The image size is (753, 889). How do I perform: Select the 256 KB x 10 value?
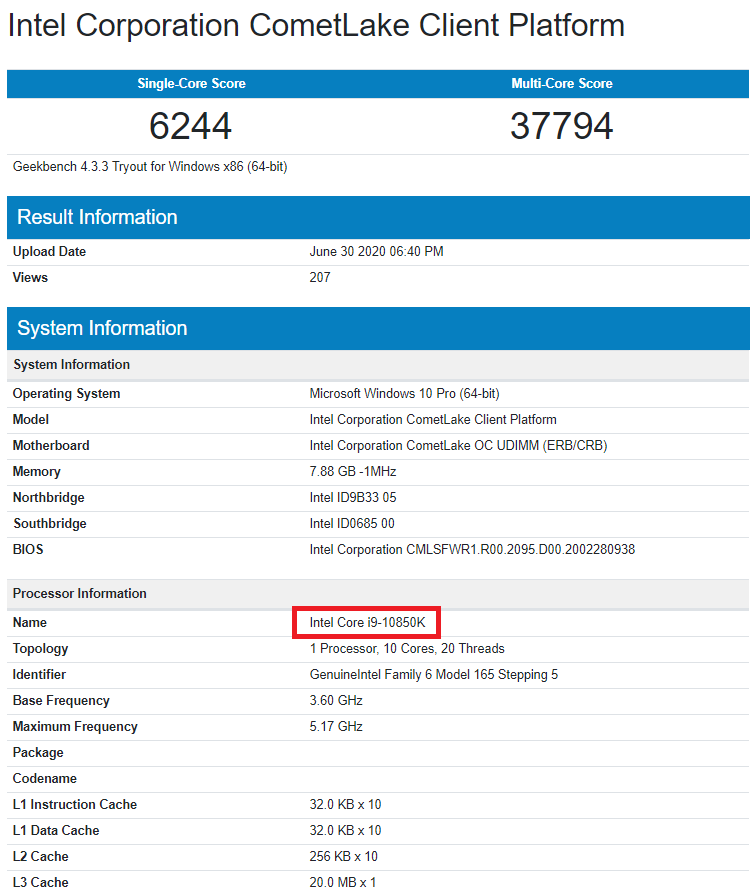(344, 857)
